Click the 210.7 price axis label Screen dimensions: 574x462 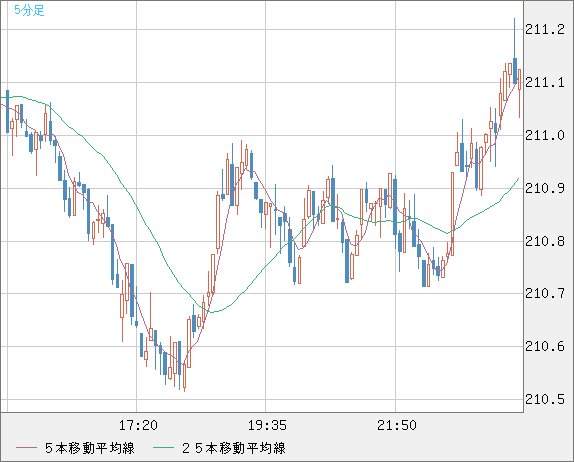tap(545, 294)
